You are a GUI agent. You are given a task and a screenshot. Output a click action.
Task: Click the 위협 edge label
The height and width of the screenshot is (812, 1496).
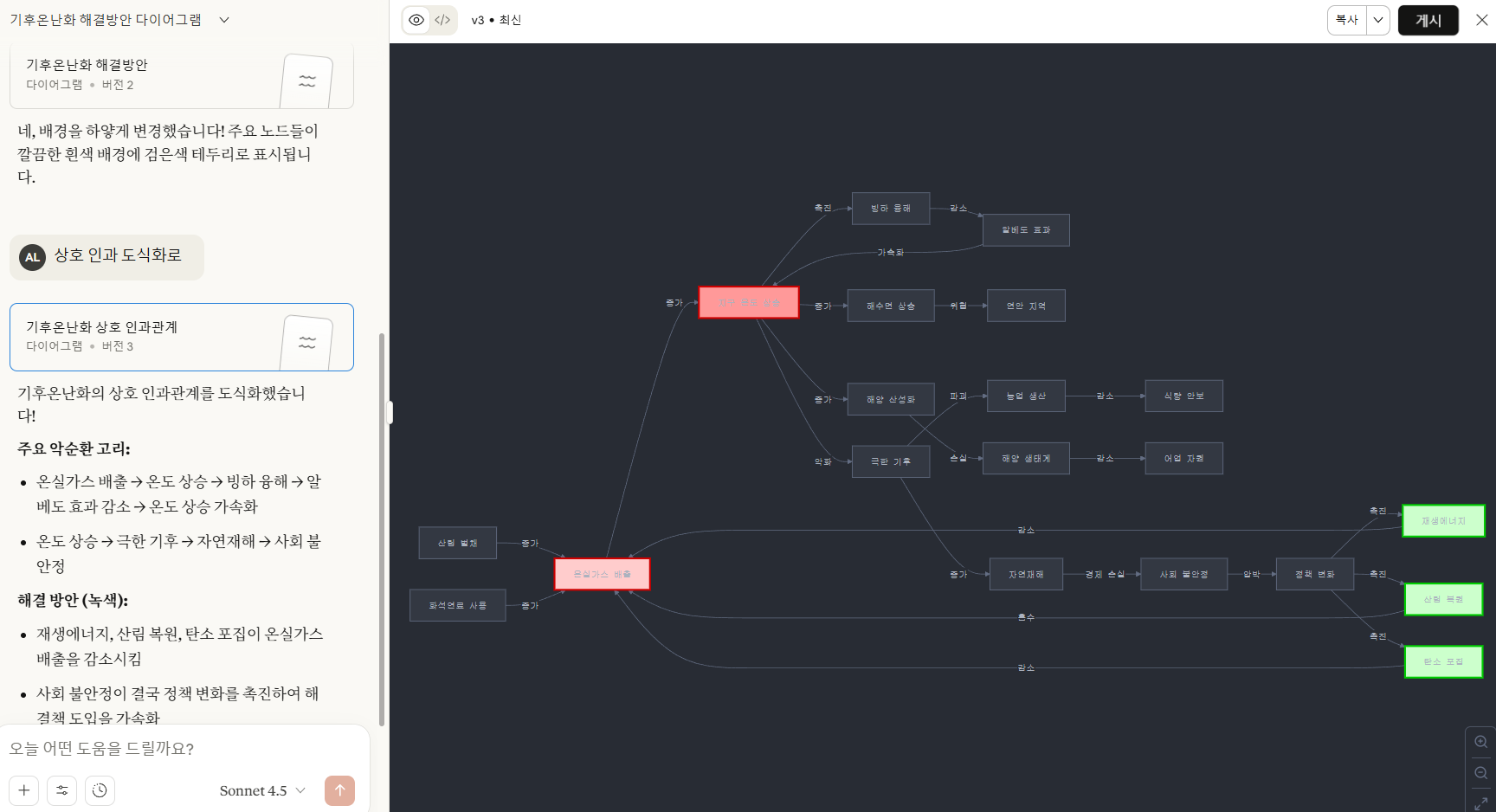(958, 306)
